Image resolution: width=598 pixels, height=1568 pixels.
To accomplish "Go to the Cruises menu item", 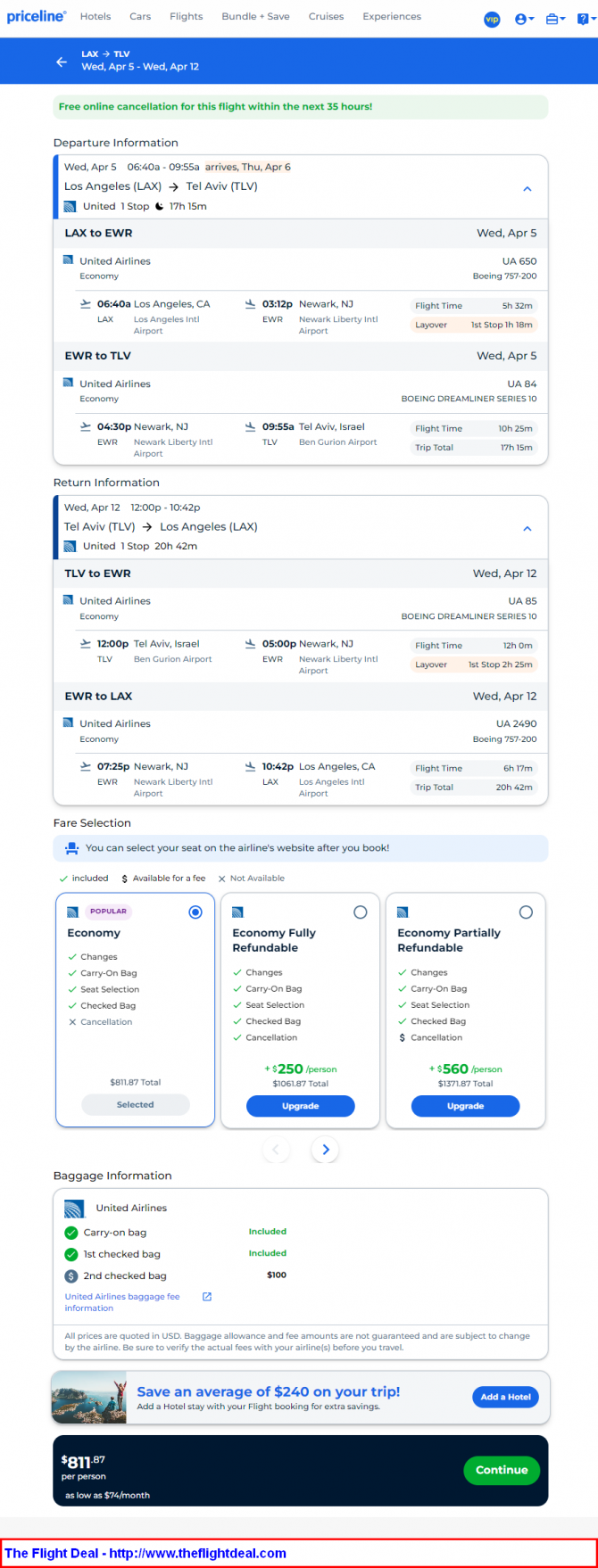I will [326, 17].
